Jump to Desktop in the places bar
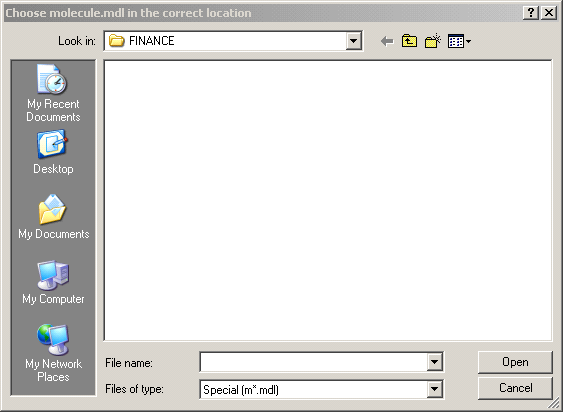Viewport: 563px width, 412px height. click(53, 153)
